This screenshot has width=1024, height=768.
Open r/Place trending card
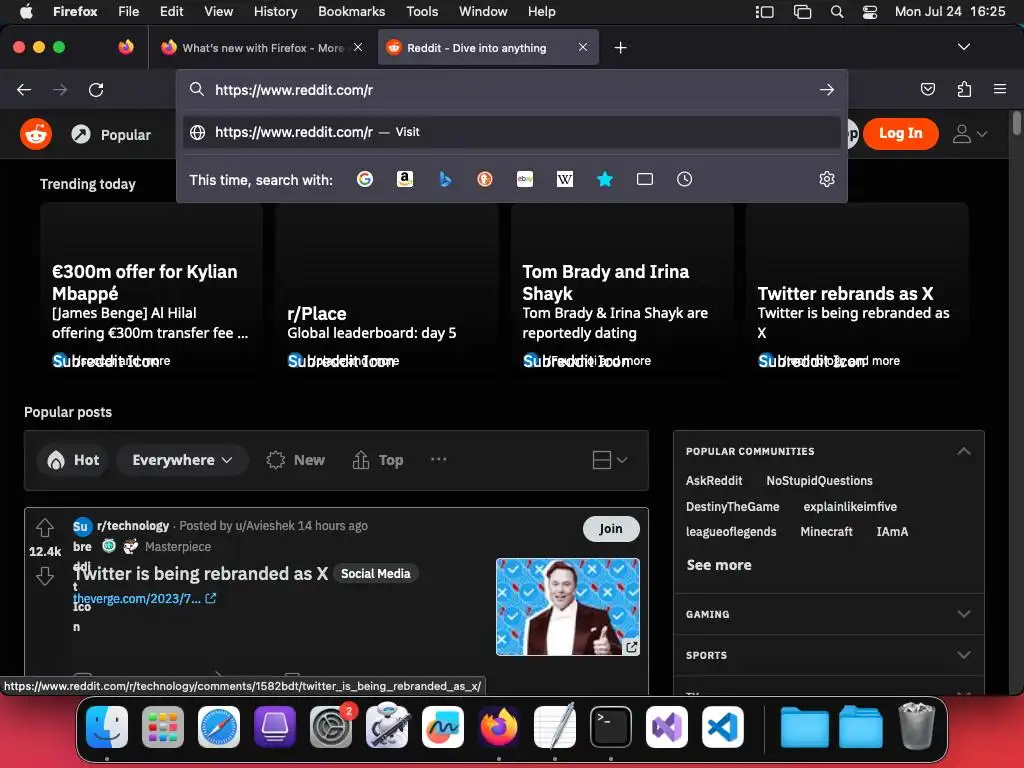pos(387,291)
